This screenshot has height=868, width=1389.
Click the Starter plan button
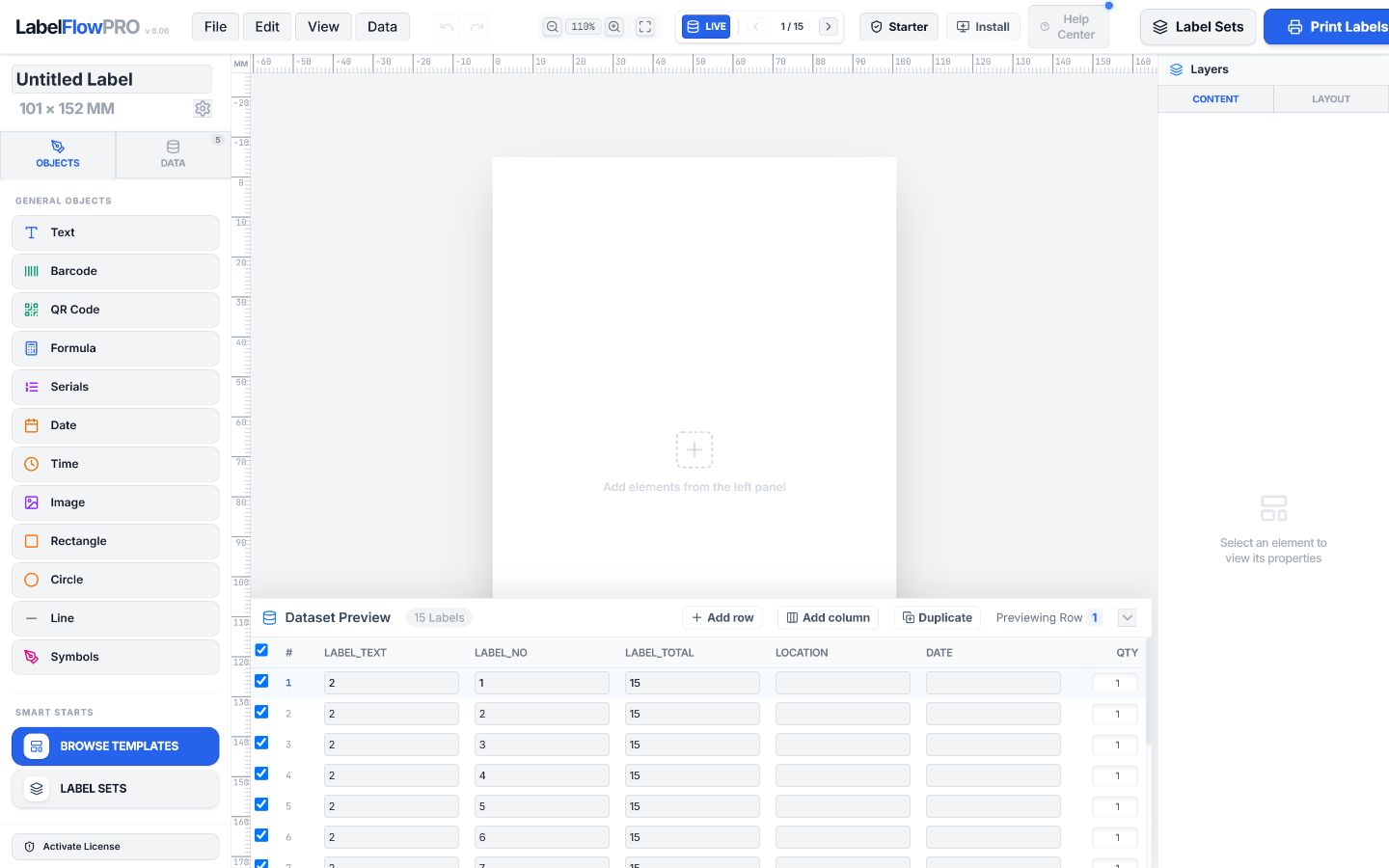[899, 27]
